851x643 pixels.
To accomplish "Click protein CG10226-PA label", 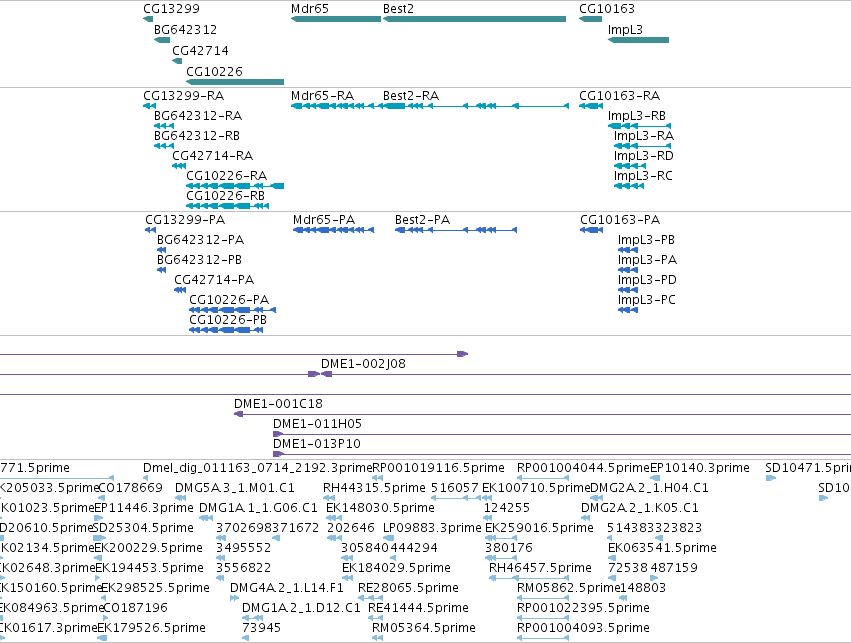I will tap(229, 300).
